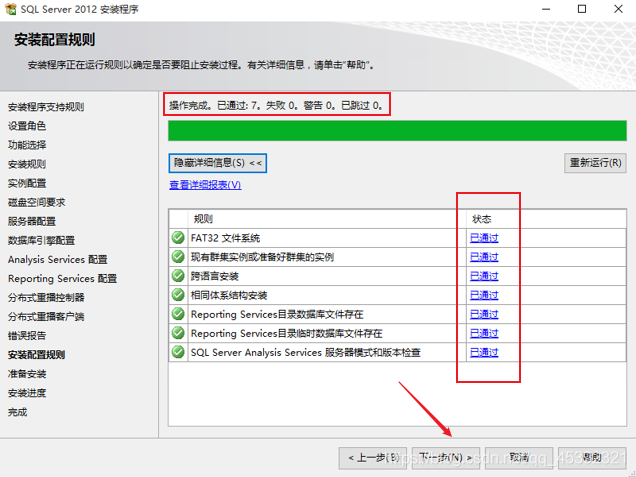Select 服务器配置 step in sidebar
The height and width of the screenshot is (477, 636).
coord(32,221)
